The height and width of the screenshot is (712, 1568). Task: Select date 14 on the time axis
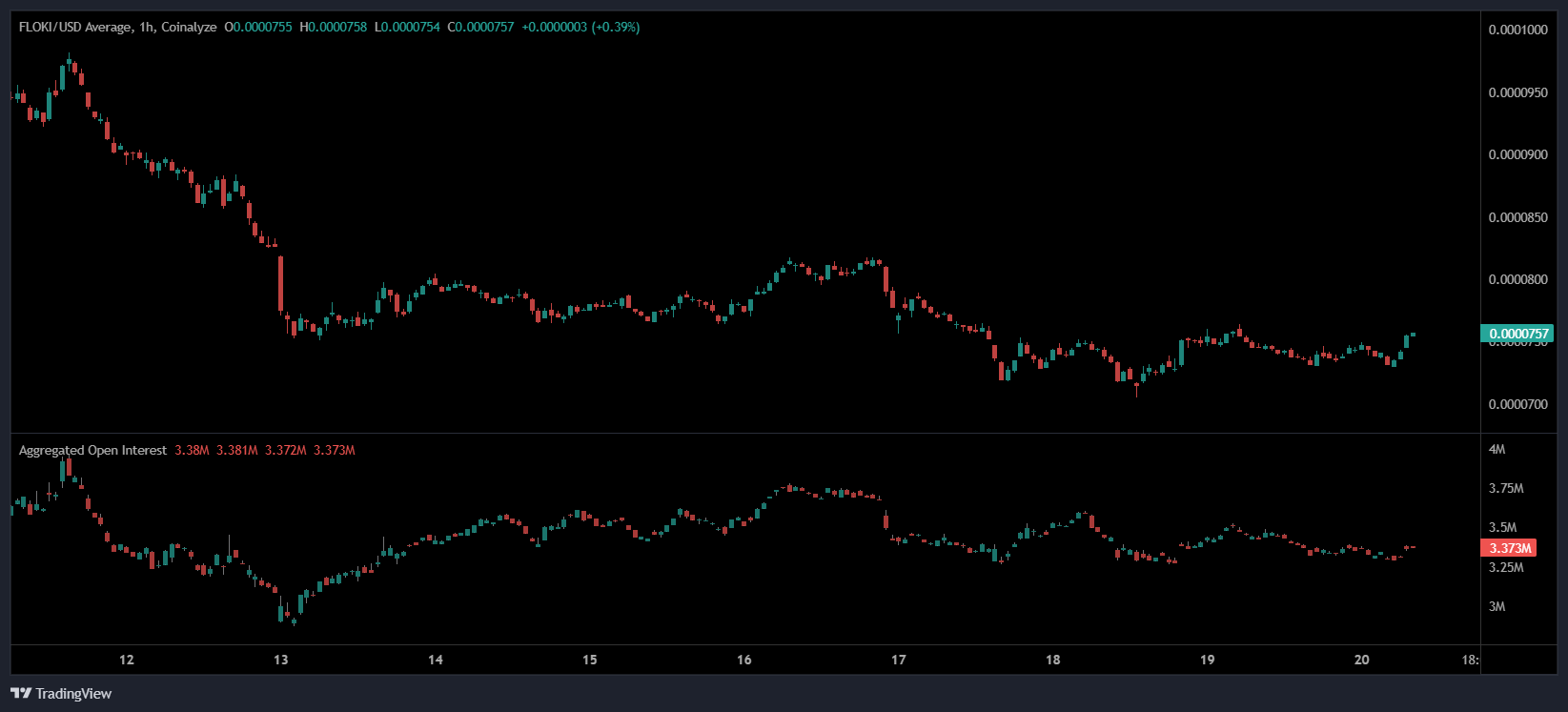pos(436,660)
